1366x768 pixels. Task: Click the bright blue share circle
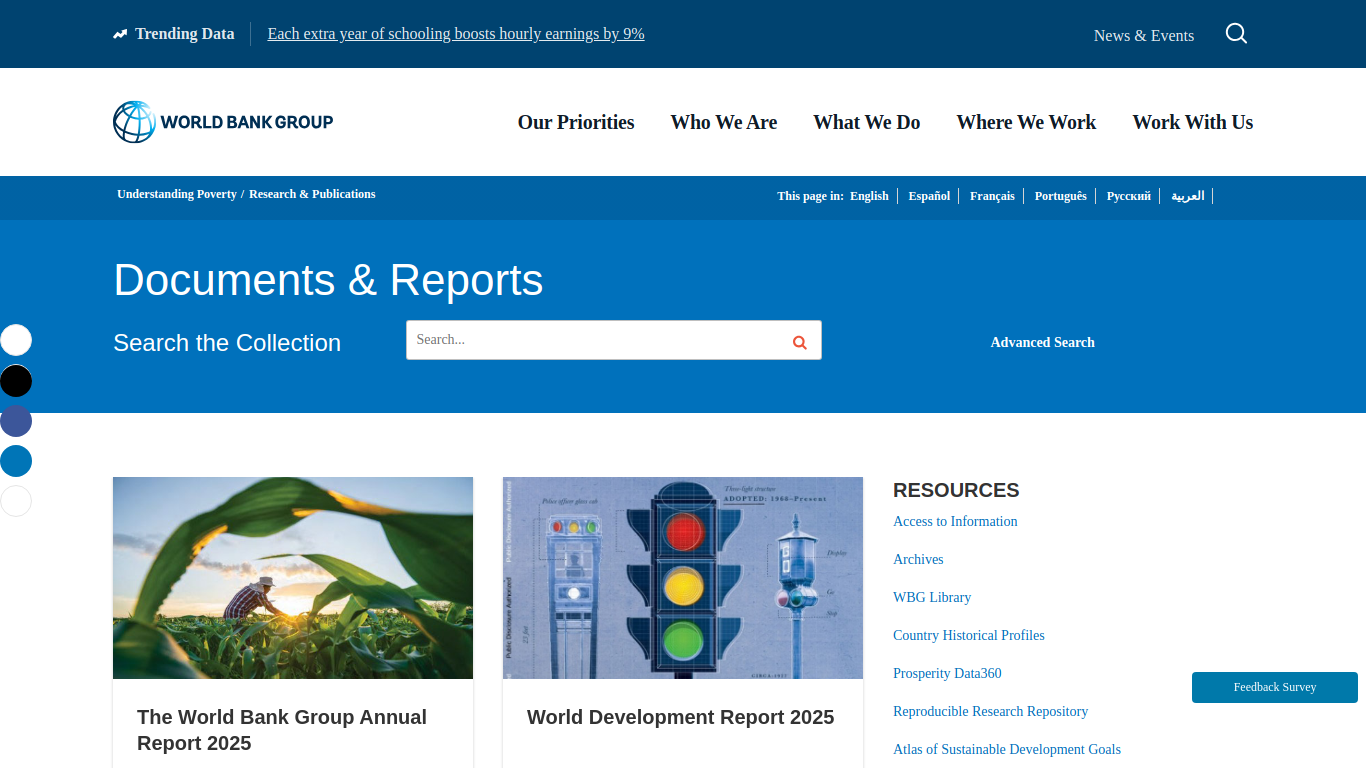coord(16,461)
